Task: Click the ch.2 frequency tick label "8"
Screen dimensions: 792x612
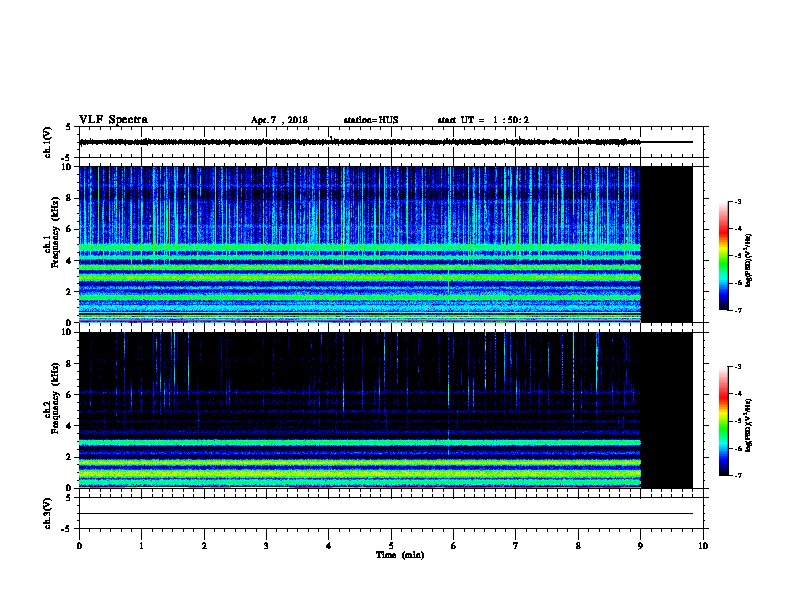Action: click(69, 364)
